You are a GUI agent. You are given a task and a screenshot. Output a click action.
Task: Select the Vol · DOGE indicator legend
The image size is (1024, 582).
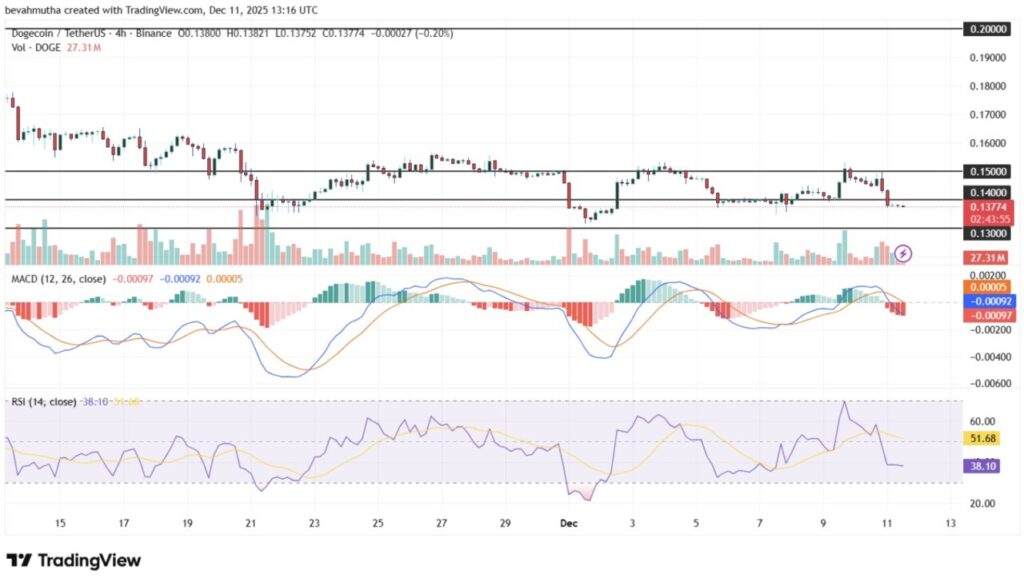pyautogui.click(x=35, y=46)
